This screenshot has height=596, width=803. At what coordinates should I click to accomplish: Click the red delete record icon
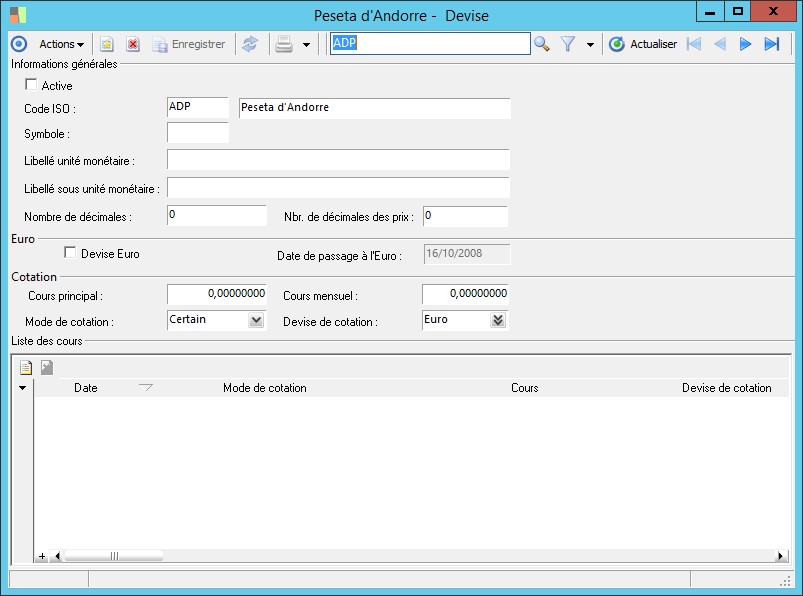(132, 44)
